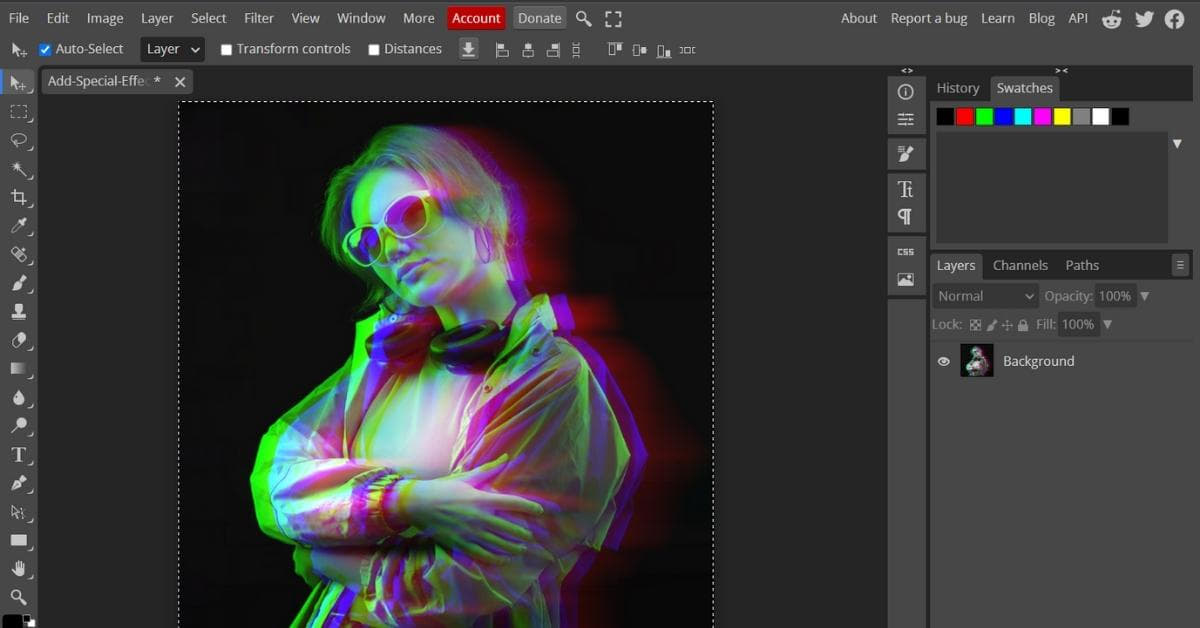
Task: Toggle lock pixels brush icon
Action: [x=992, y=325]
